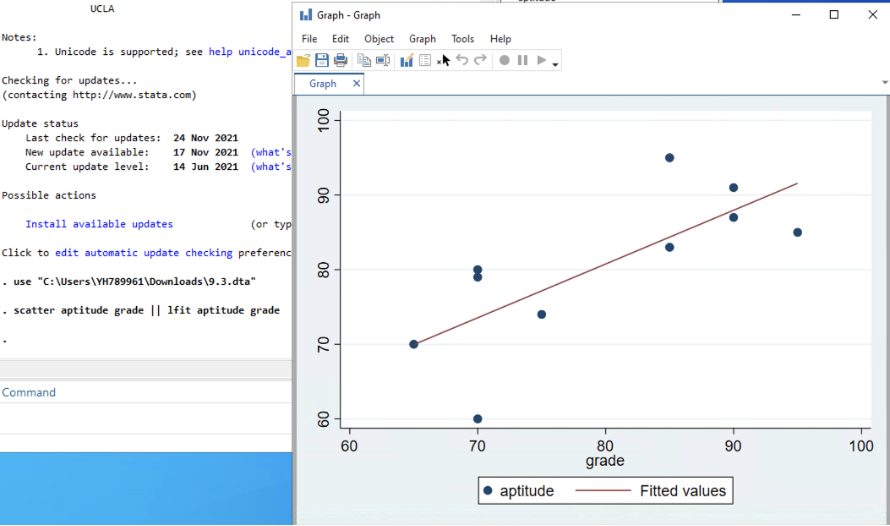Viewport: 890px width, 526px height.
Task: Click the data point at grade 70, aptitude 60
Action: tap(477, 419)
